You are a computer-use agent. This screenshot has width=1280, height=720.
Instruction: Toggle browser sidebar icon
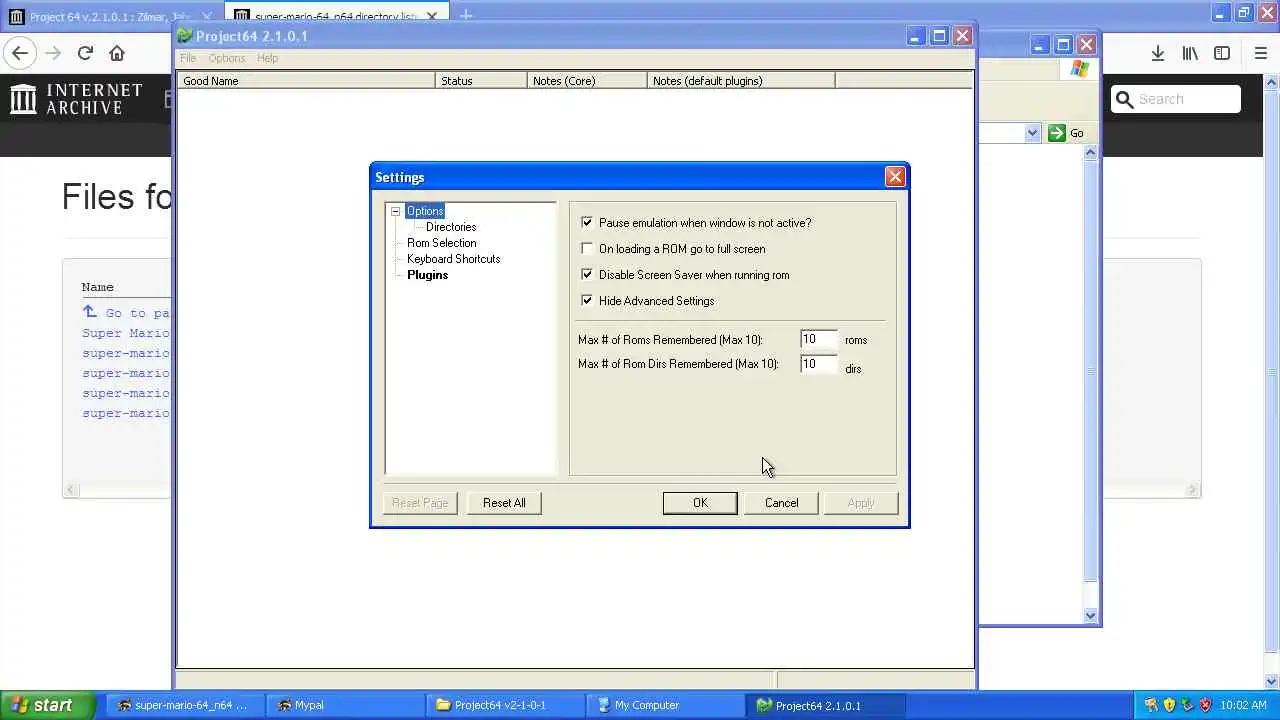[1222, 53]
